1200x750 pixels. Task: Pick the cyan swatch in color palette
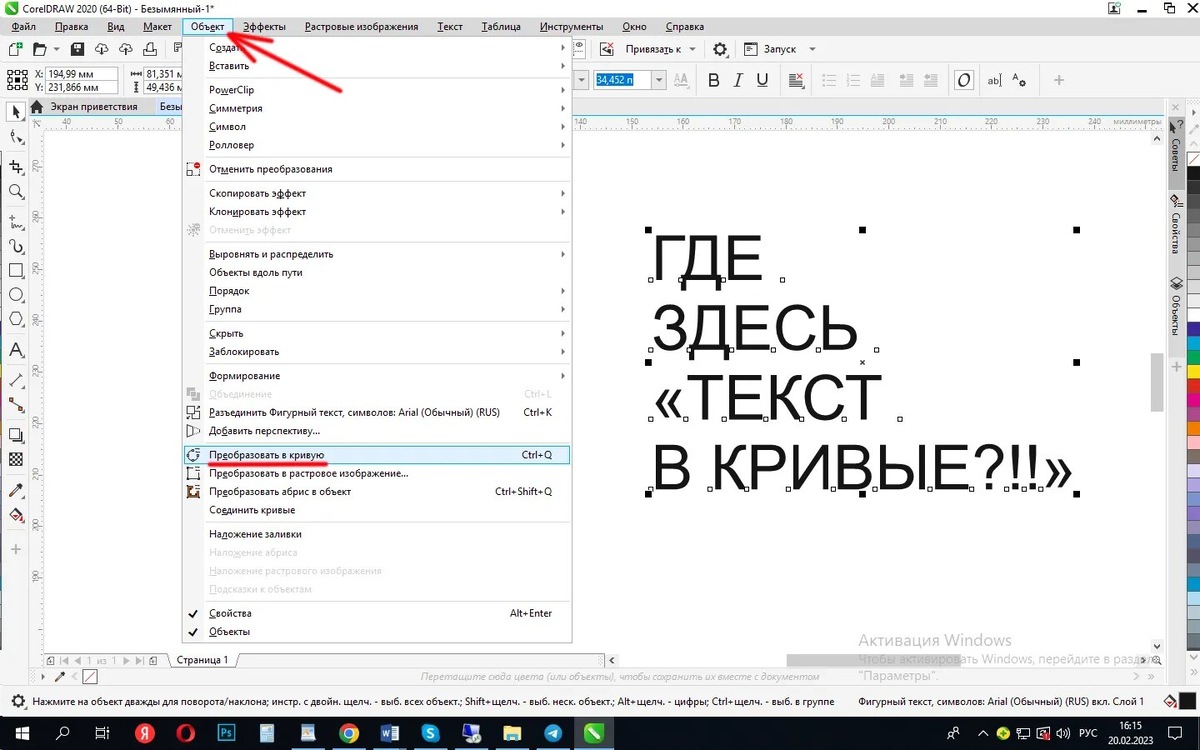click(1193, 343)
